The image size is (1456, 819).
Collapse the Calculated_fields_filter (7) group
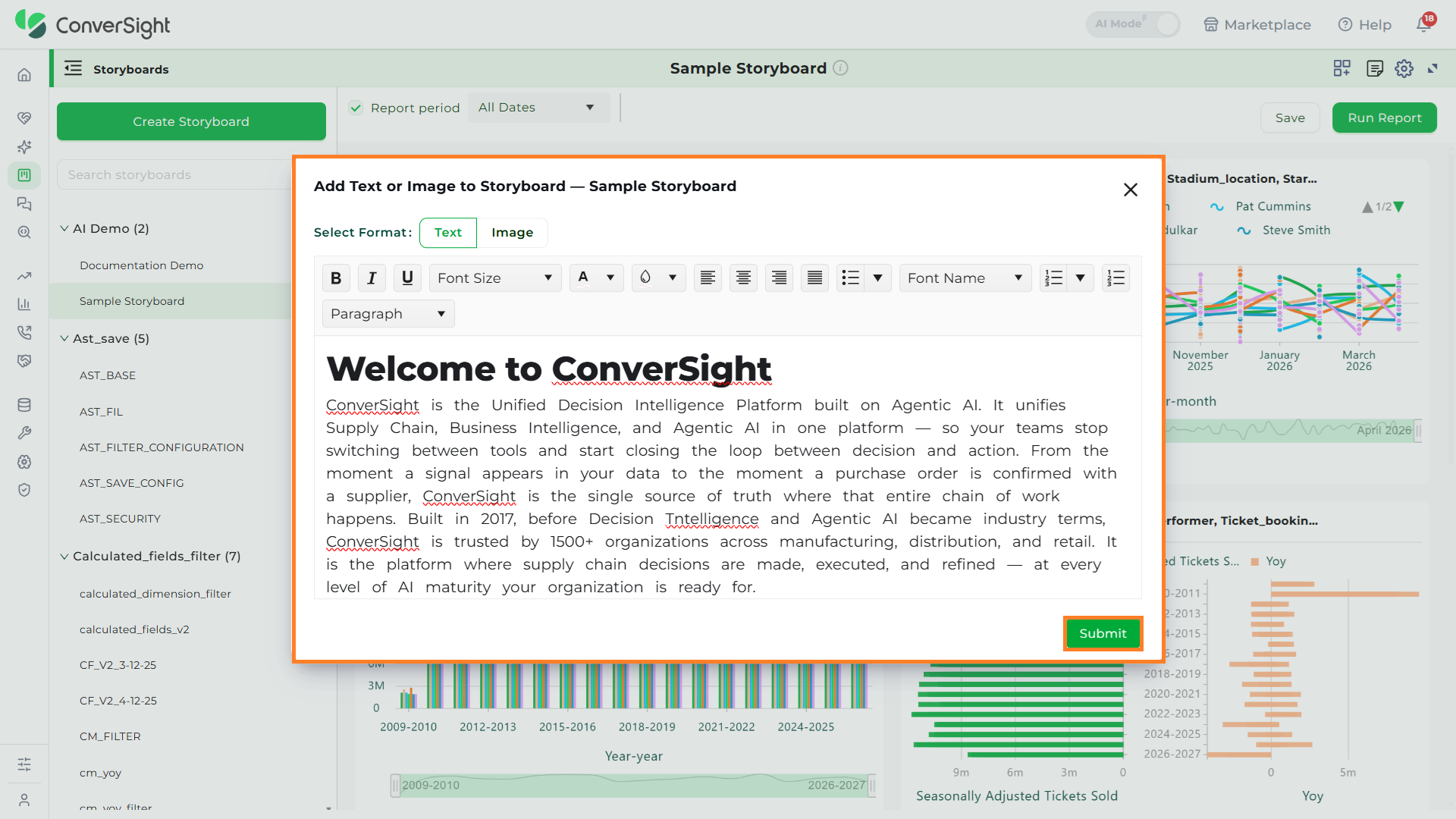pyautogui.click(x=64, y=556)
